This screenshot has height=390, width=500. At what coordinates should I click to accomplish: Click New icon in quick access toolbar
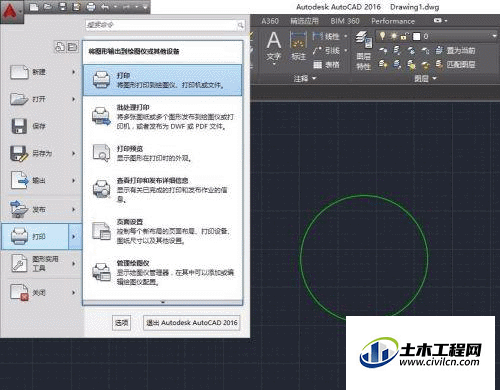point(34,7)
